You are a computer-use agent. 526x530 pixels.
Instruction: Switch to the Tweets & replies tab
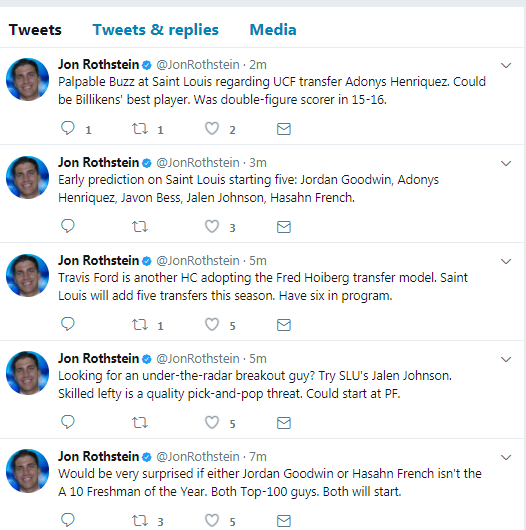click(x=156, y=30)
